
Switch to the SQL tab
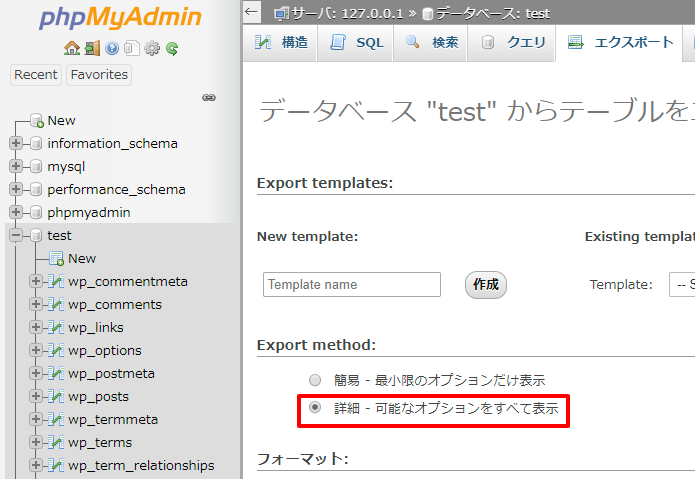358,42
